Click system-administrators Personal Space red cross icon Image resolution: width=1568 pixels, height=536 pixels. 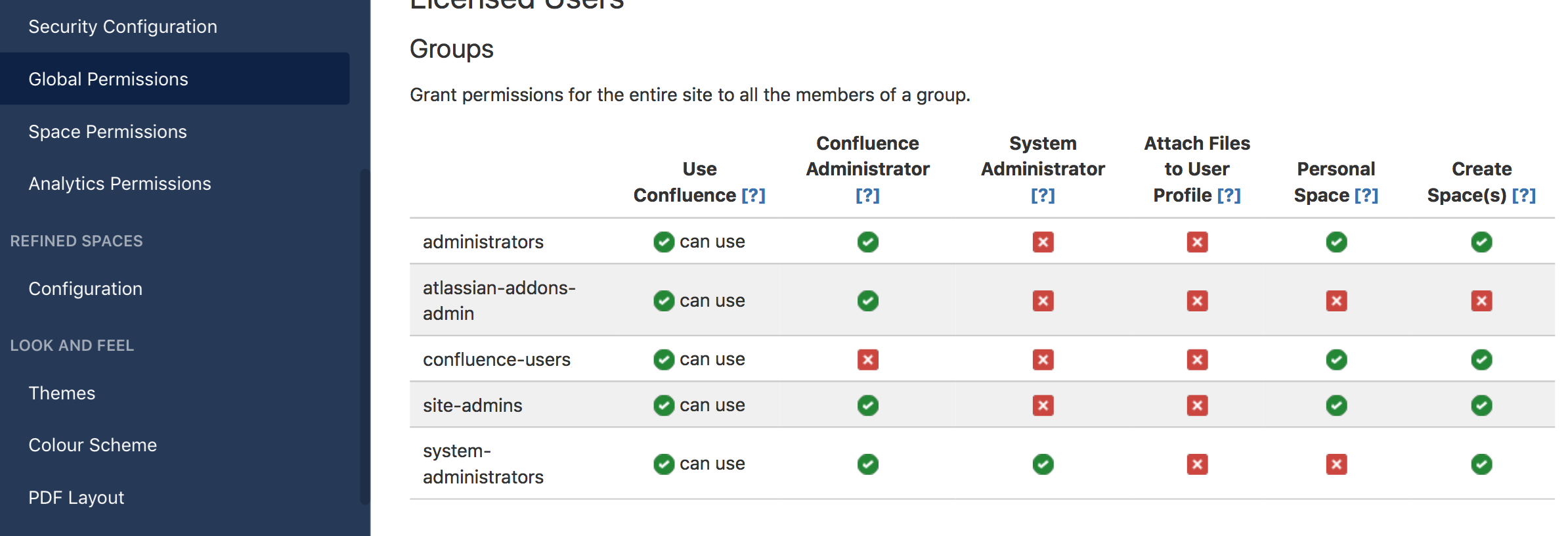(x=1336, y=464)
